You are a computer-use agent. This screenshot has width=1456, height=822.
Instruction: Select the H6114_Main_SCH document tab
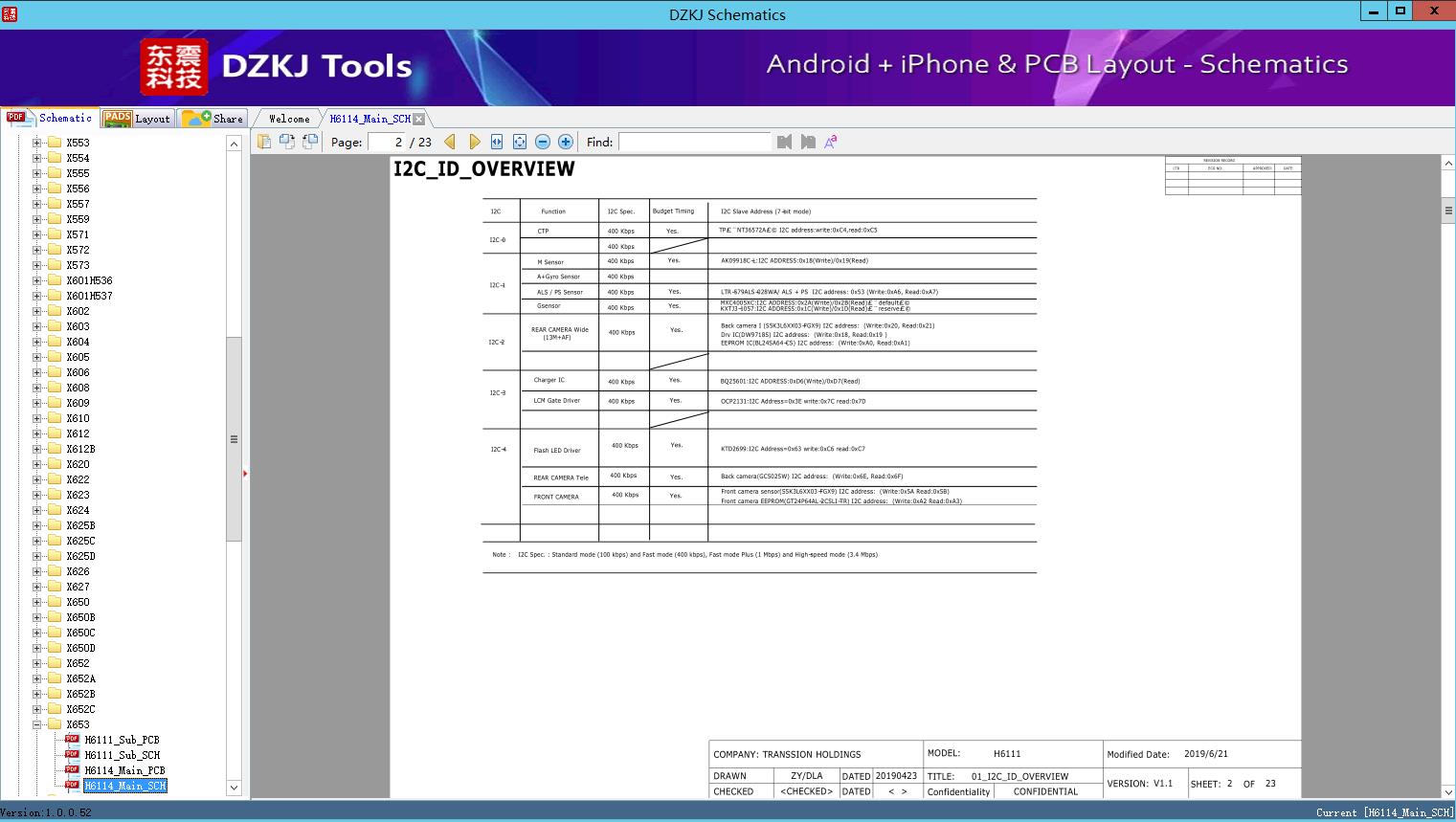coord(370,119)
